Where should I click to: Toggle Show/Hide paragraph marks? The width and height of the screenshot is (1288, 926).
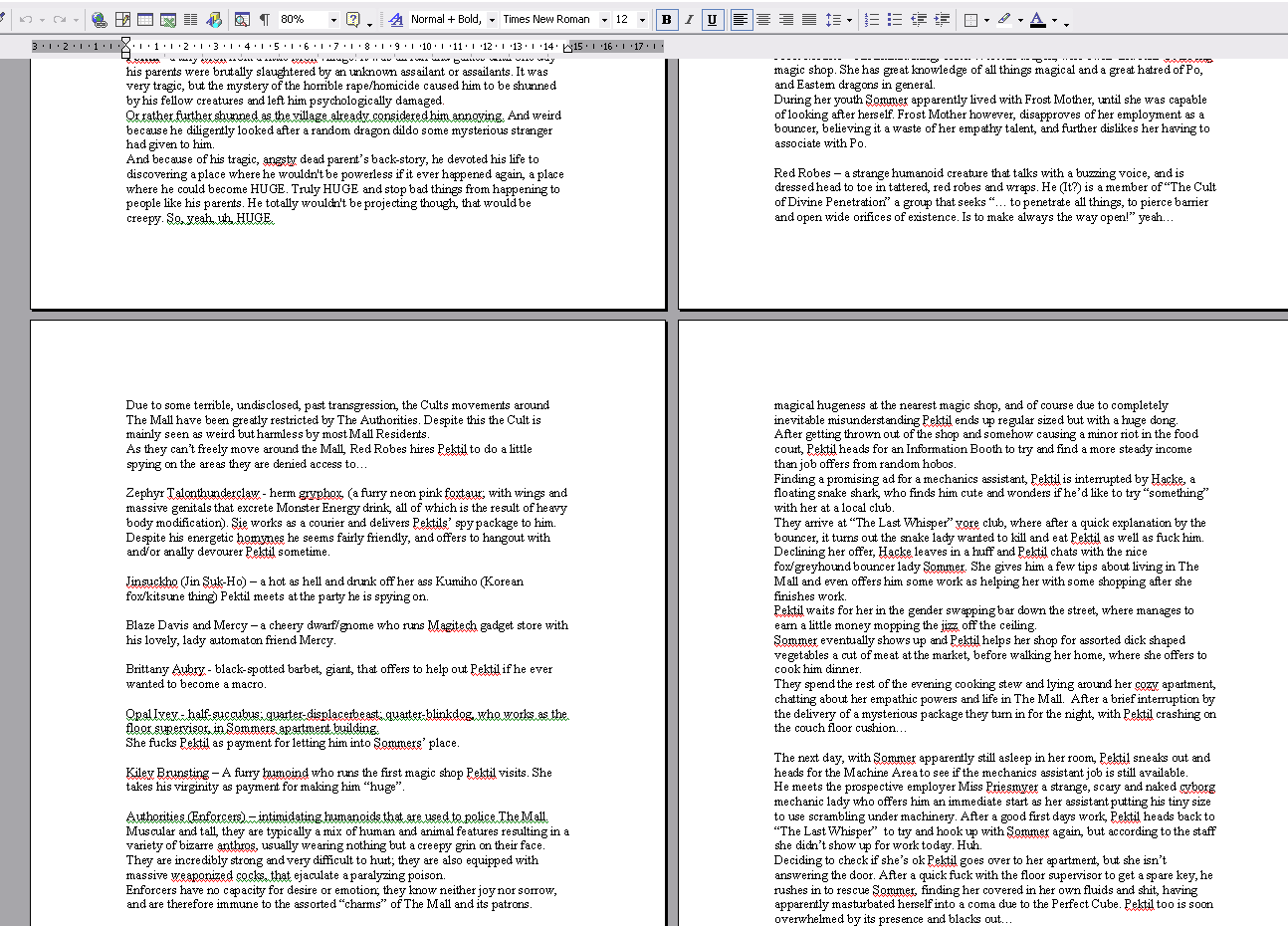click(265, 19)
